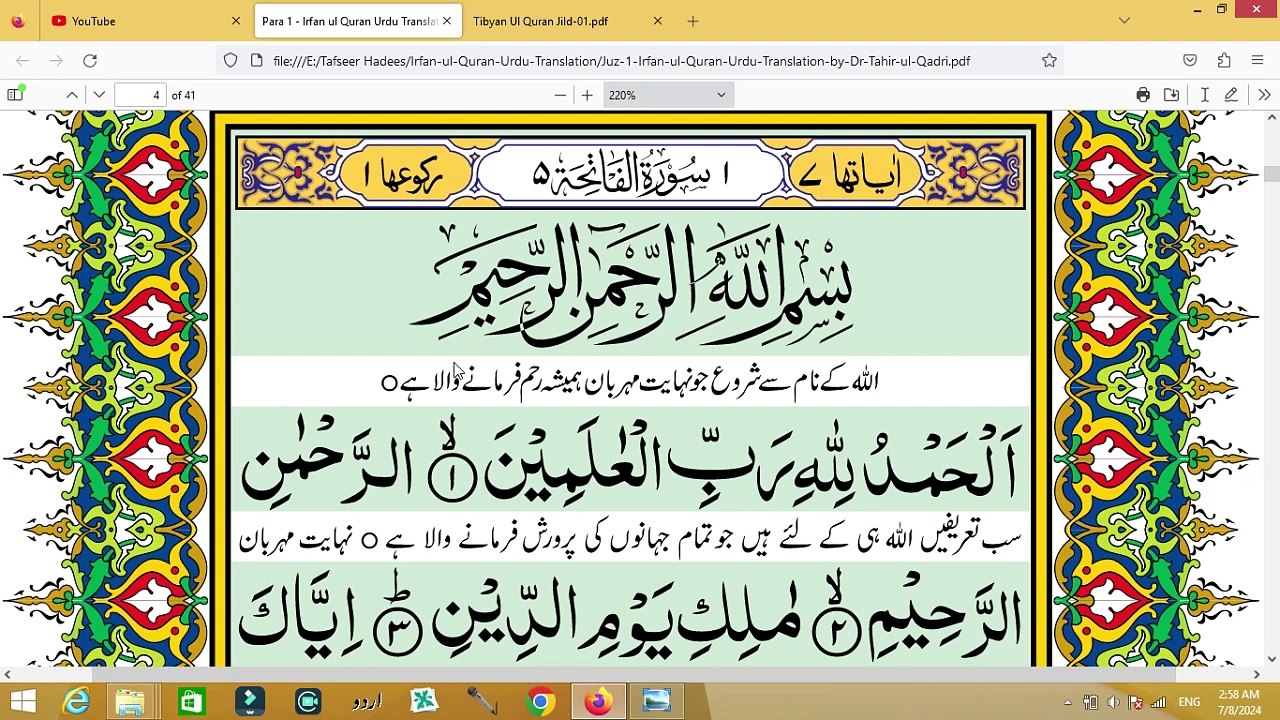Click the verse 2 end marker circle
The width and height of the screenshot is (1280, 720).
(x=838, y=630)
